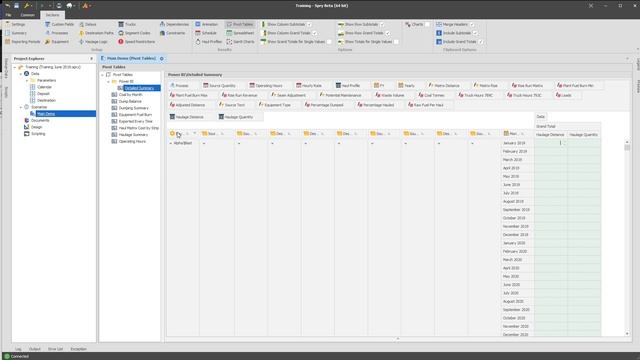Toggle Show Row Subtotals checkbox
Screen dimensions: 640x360
(x=382, y=24)
